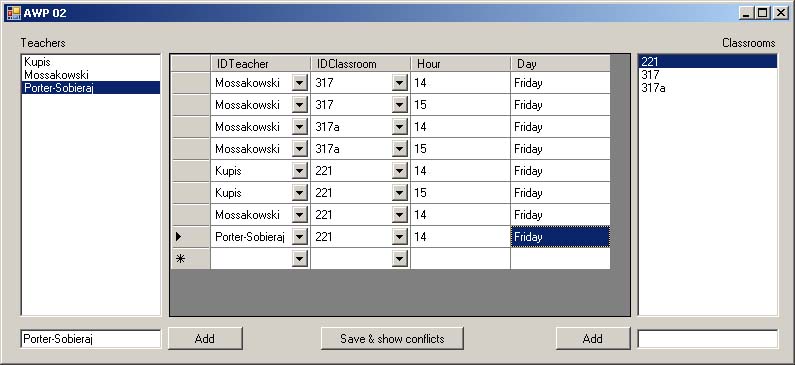Select classroom 317 in Classrooms list
The image size is (795, 365).
point(707,75)
